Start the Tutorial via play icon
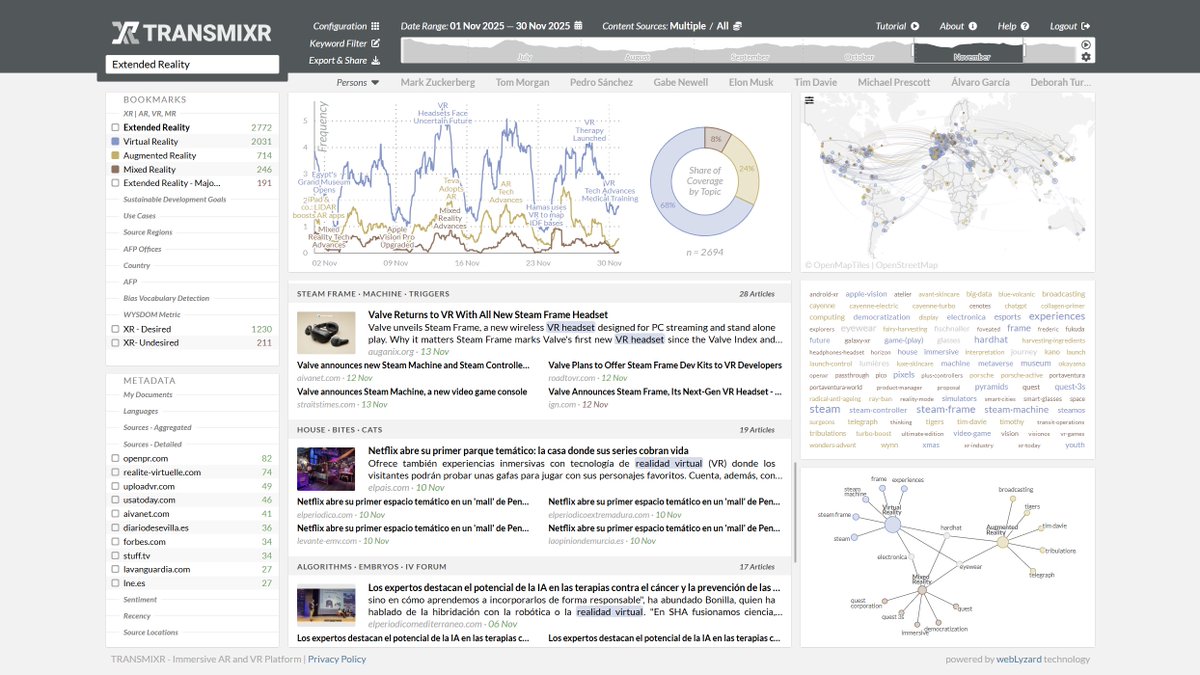 click(x=914, y=26)
